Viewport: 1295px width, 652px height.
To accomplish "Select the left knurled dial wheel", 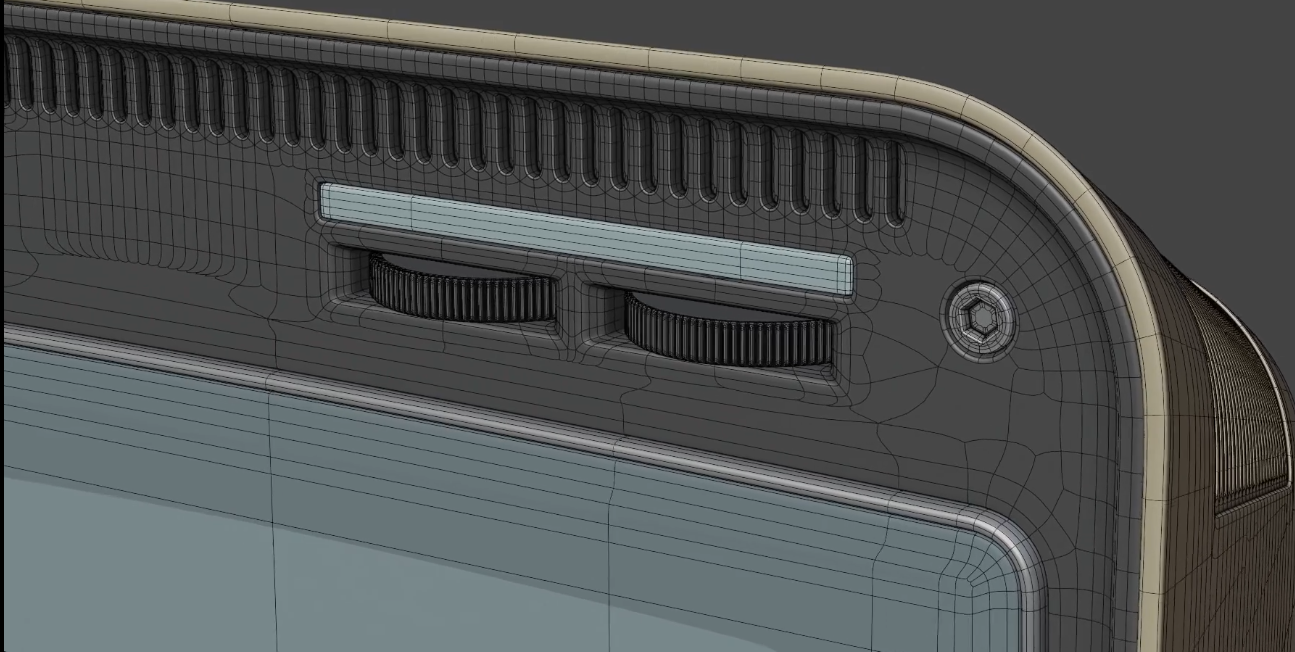I will click(x=463, y=287).
